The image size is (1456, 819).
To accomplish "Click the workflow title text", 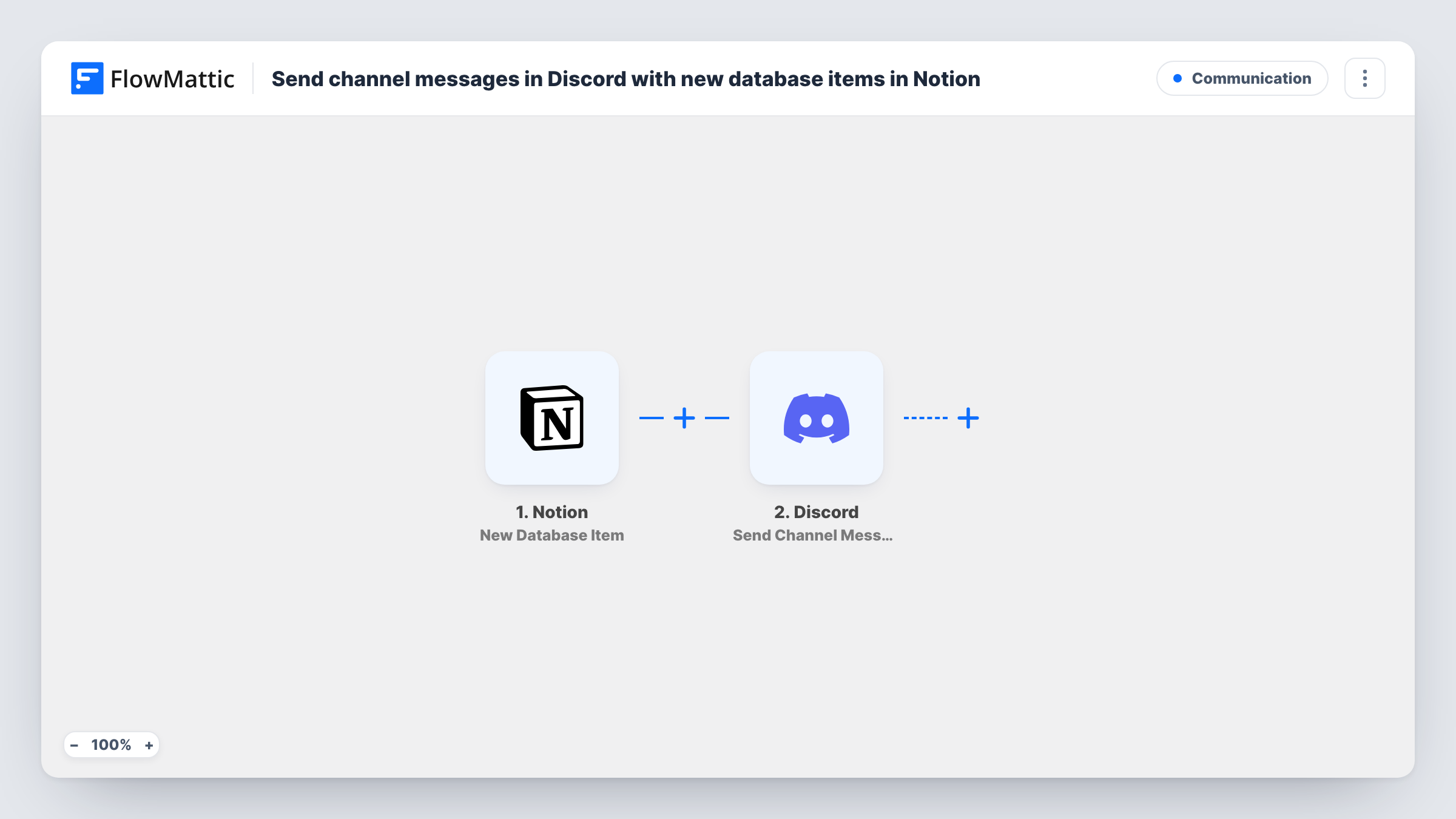I will point(626,79).
